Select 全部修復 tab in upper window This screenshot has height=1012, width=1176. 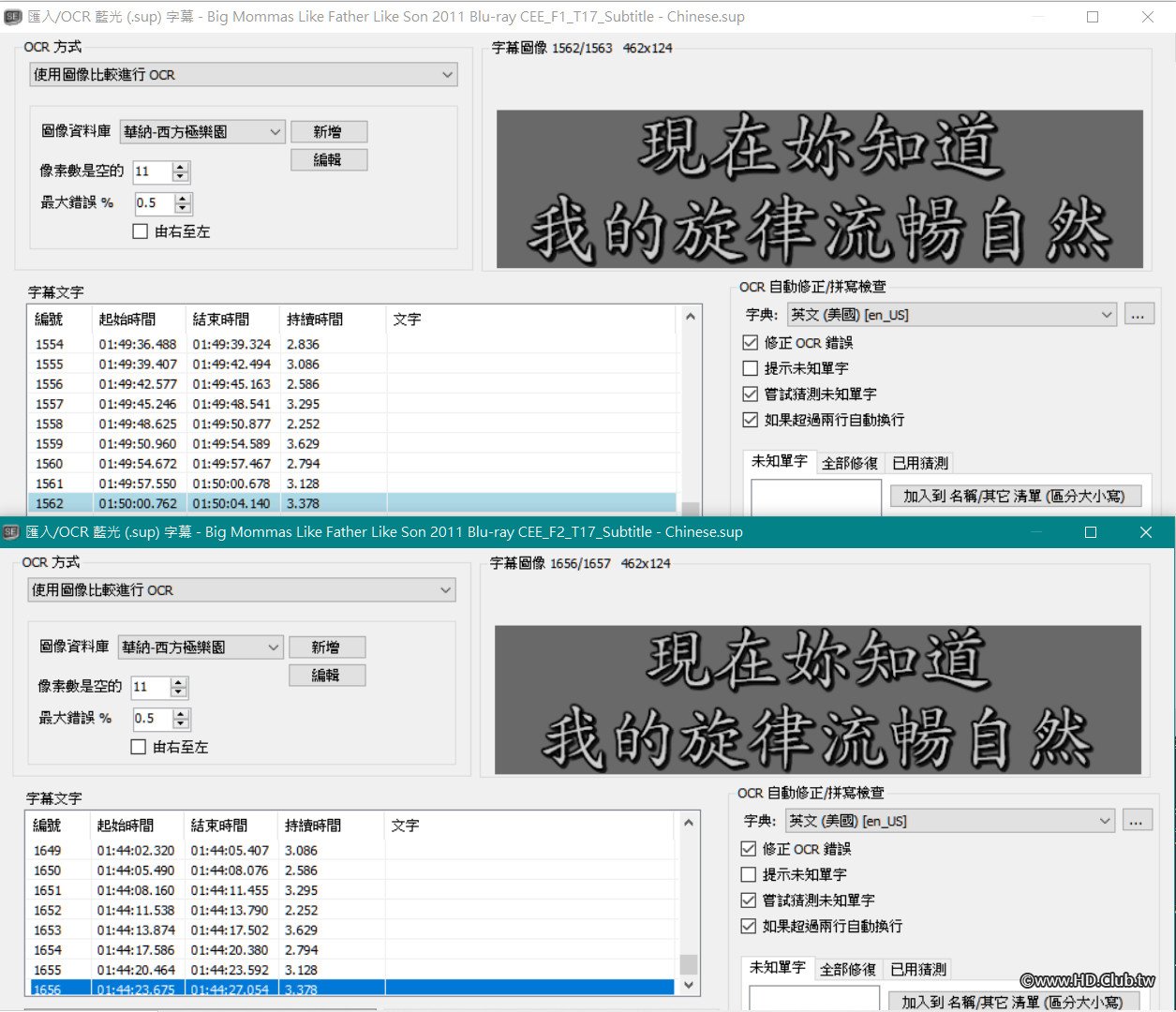(x=850, y=463)
